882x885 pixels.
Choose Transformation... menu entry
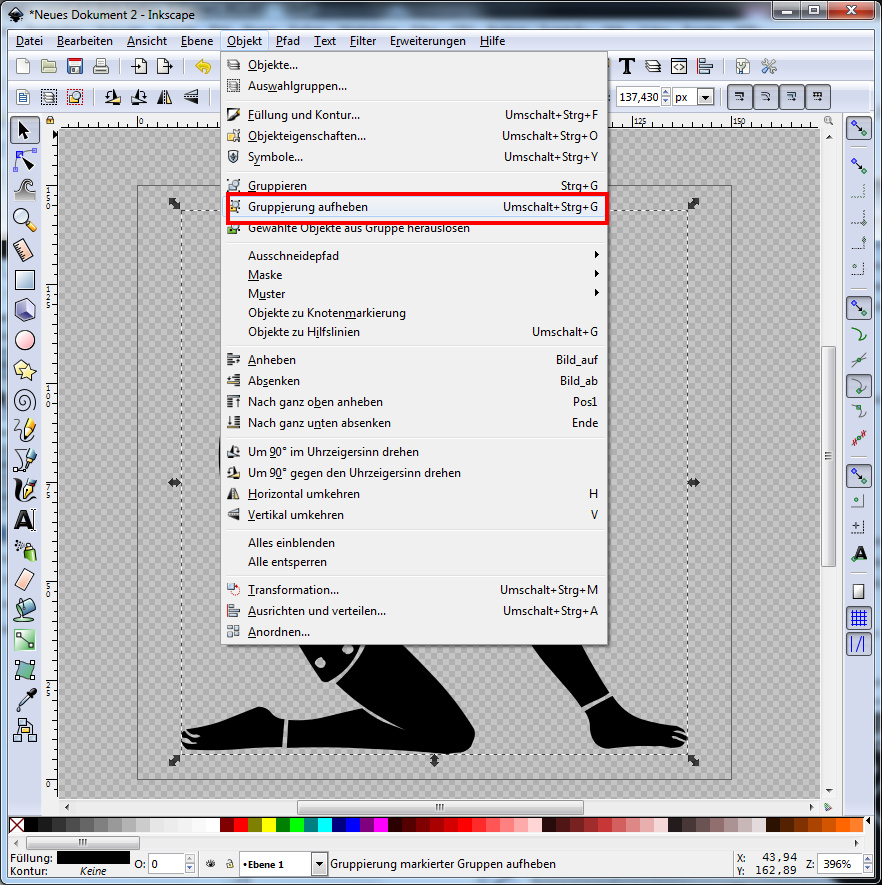(x=415, y=590)
